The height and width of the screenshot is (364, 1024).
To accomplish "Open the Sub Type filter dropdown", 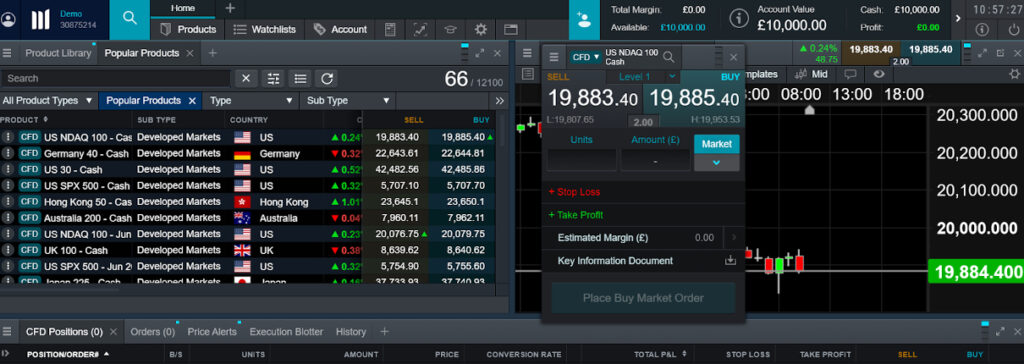I will 348,101.
